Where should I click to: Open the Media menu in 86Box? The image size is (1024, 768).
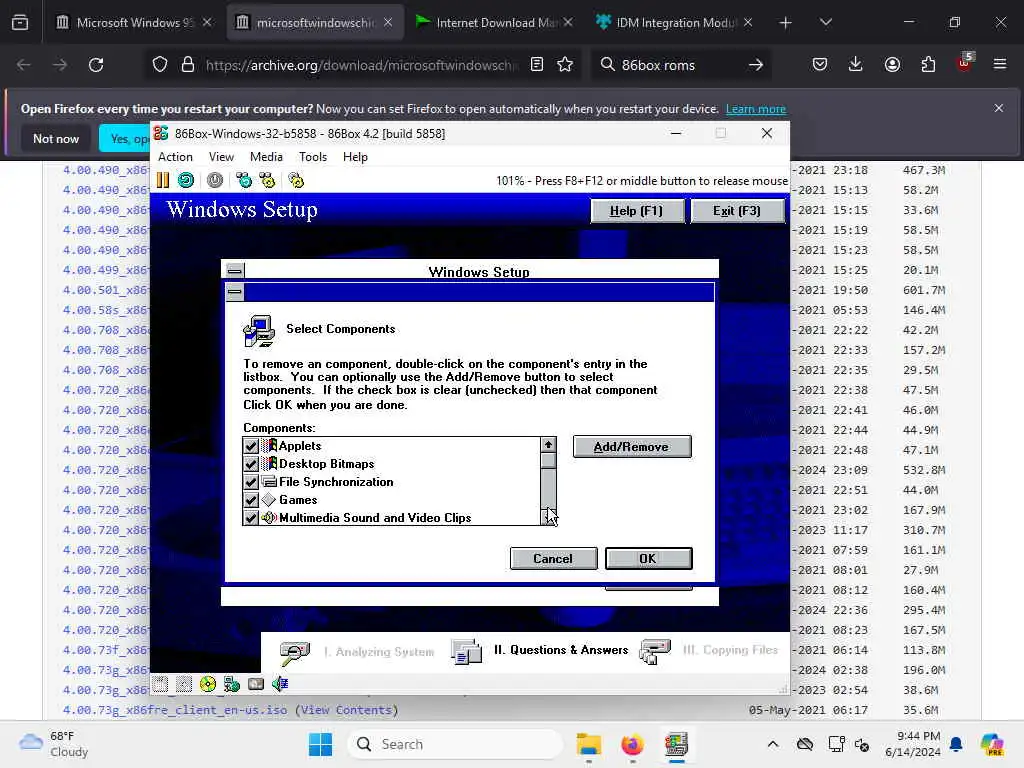click(x=266, y=157)
